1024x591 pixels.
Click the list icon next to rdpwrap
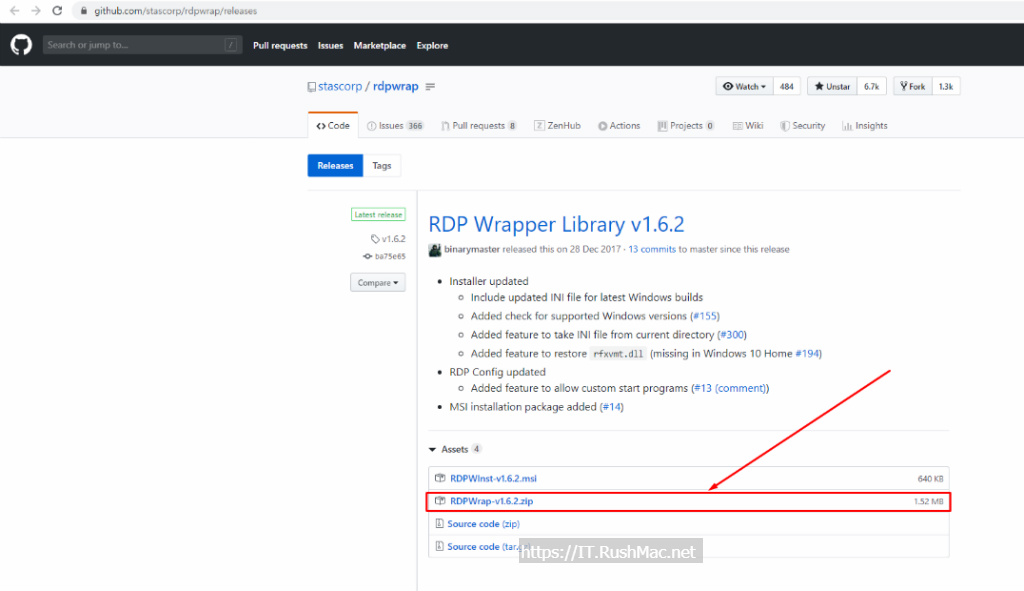[430, 86]
